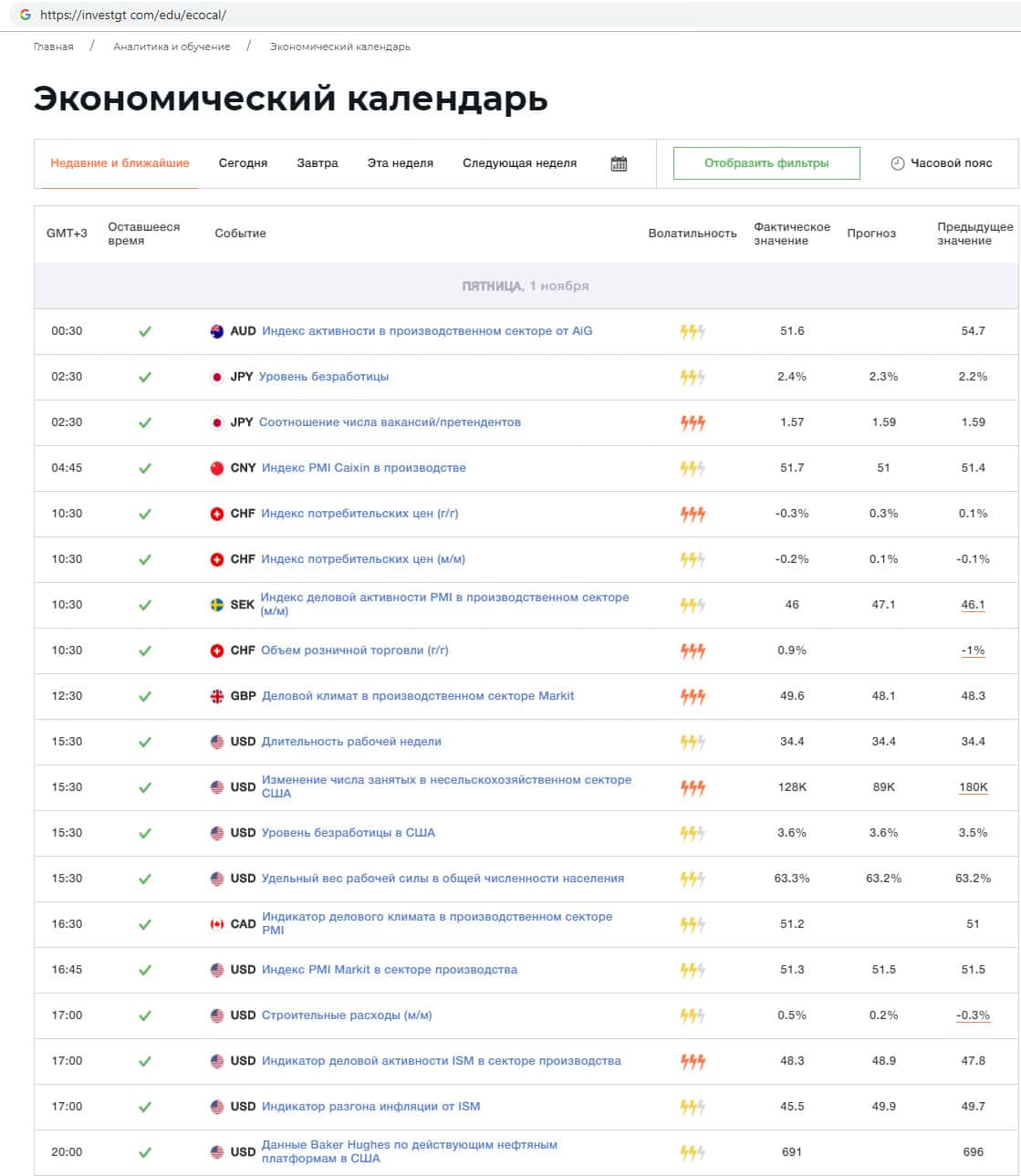This screenshot has width=1021, height=1176.
Task: Click volatility icon for AUD AiG index row
Action: (x=693, y=331)
